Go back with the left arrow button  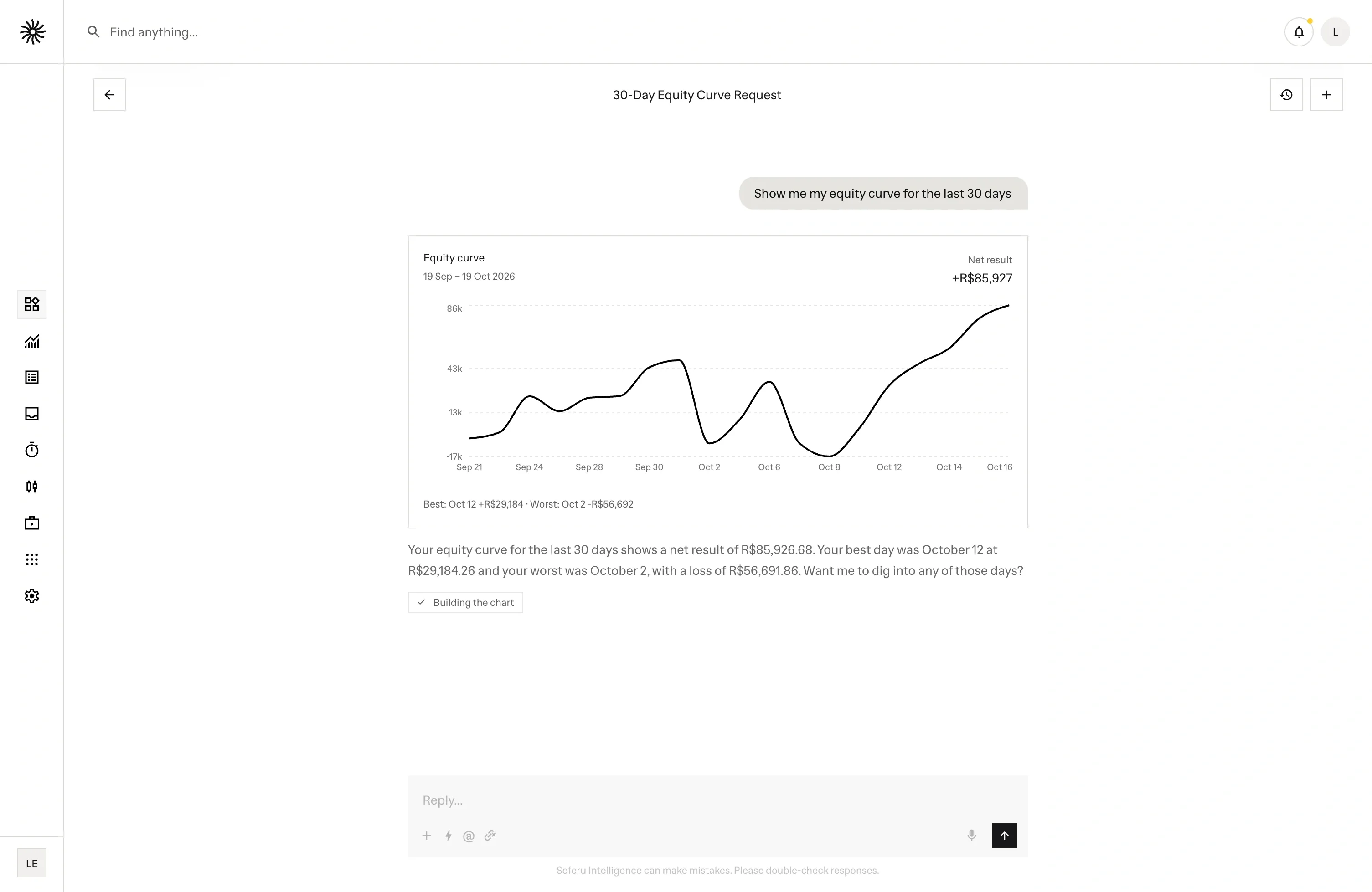tap(109, 95)
